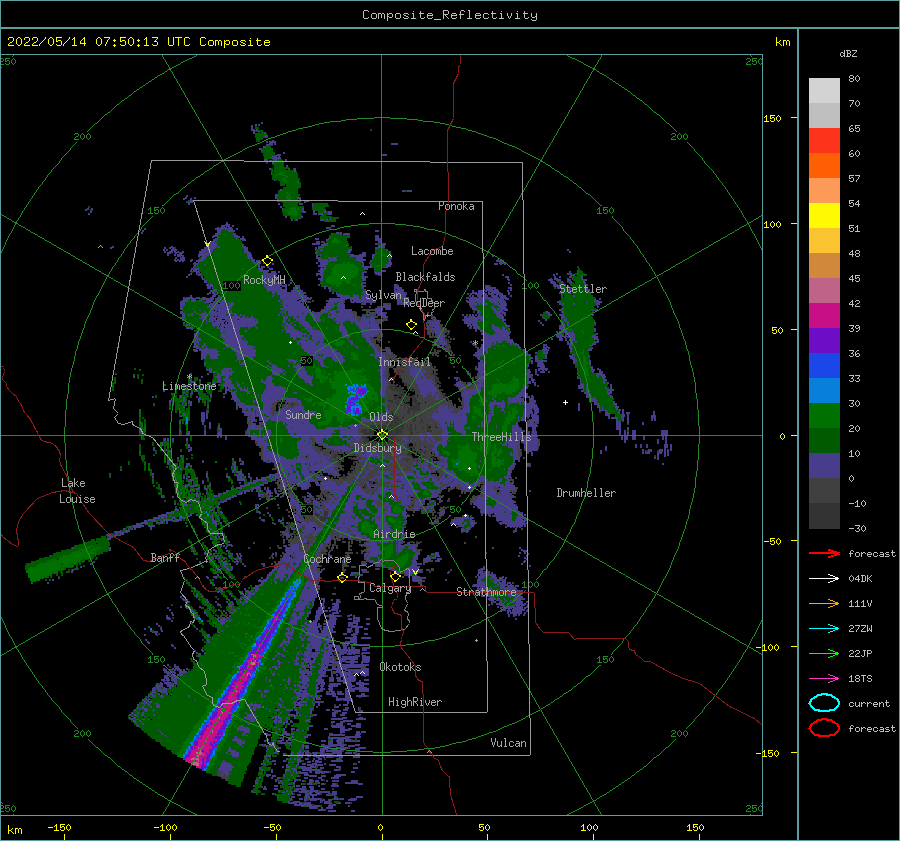The width and height of the screenshot is (900, 841).
Task: Click the red forecast ellipse icon
Action: pos(824,728)
